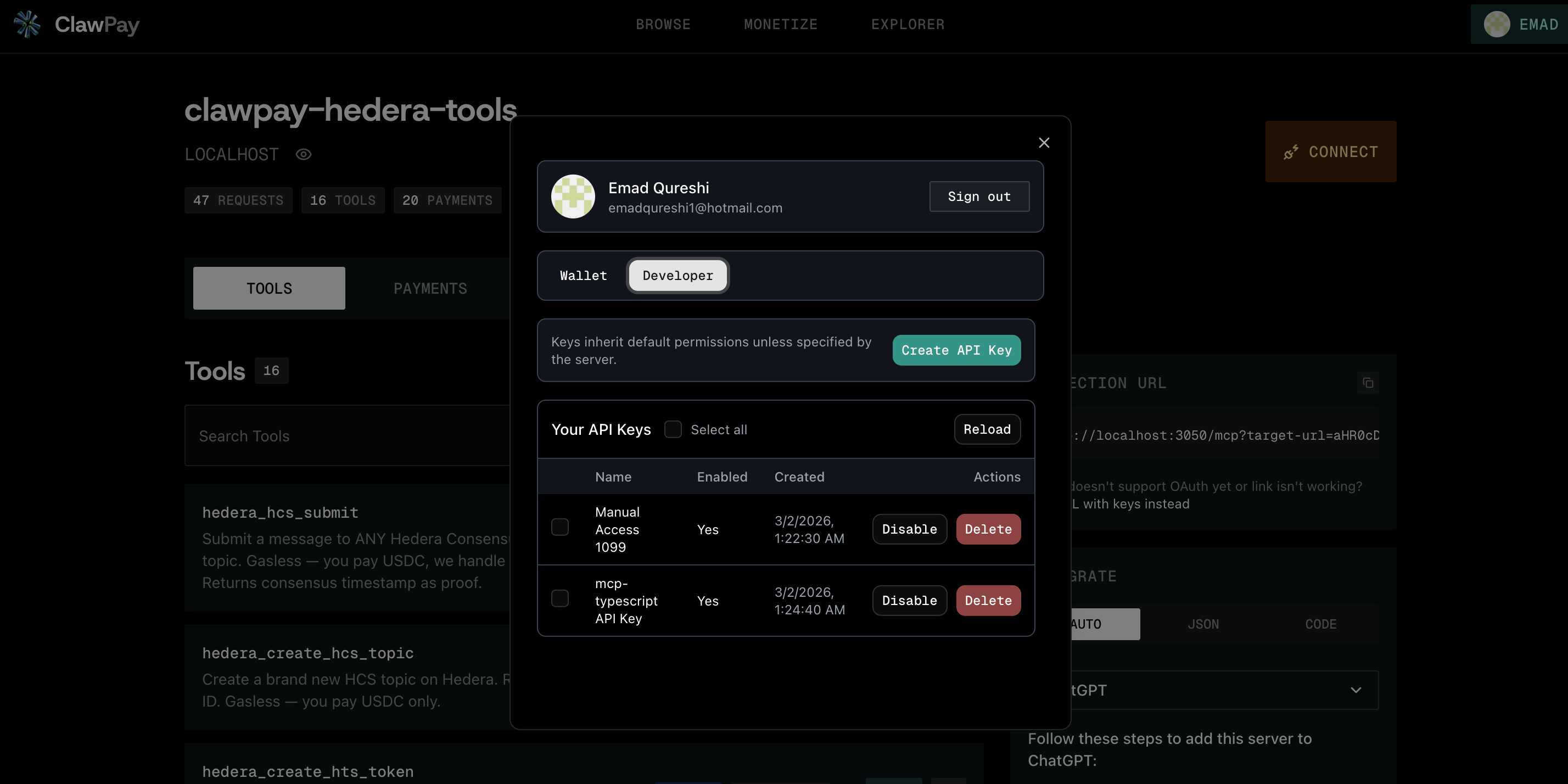Open EMAD account avatar in header
The image size is (1568, 784).
1496,24
